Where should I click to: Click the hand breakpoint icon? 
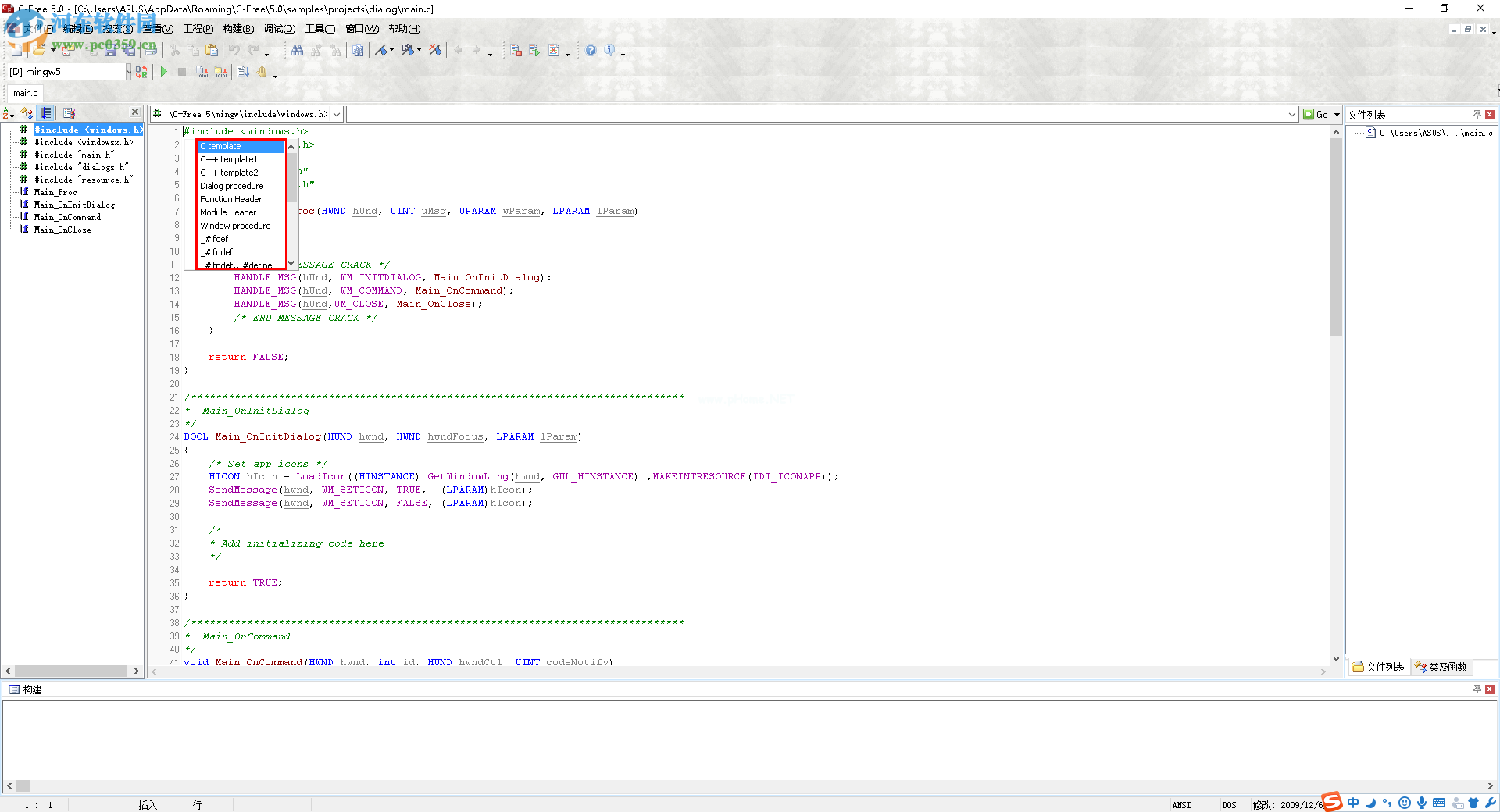tap(262, 72)
